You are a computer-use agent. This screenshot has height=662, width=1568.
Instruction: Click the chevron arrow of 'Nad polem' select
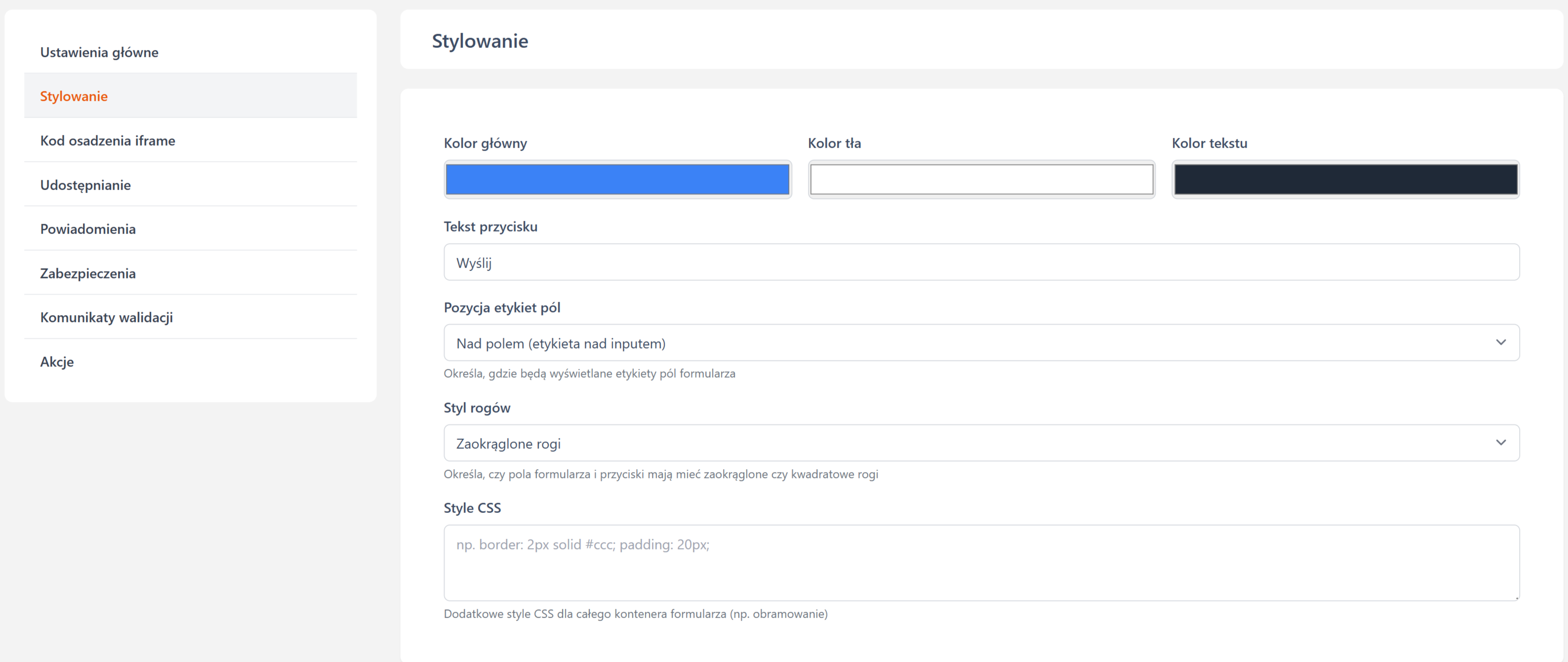pyautogui.click(x=1500, y=343)
